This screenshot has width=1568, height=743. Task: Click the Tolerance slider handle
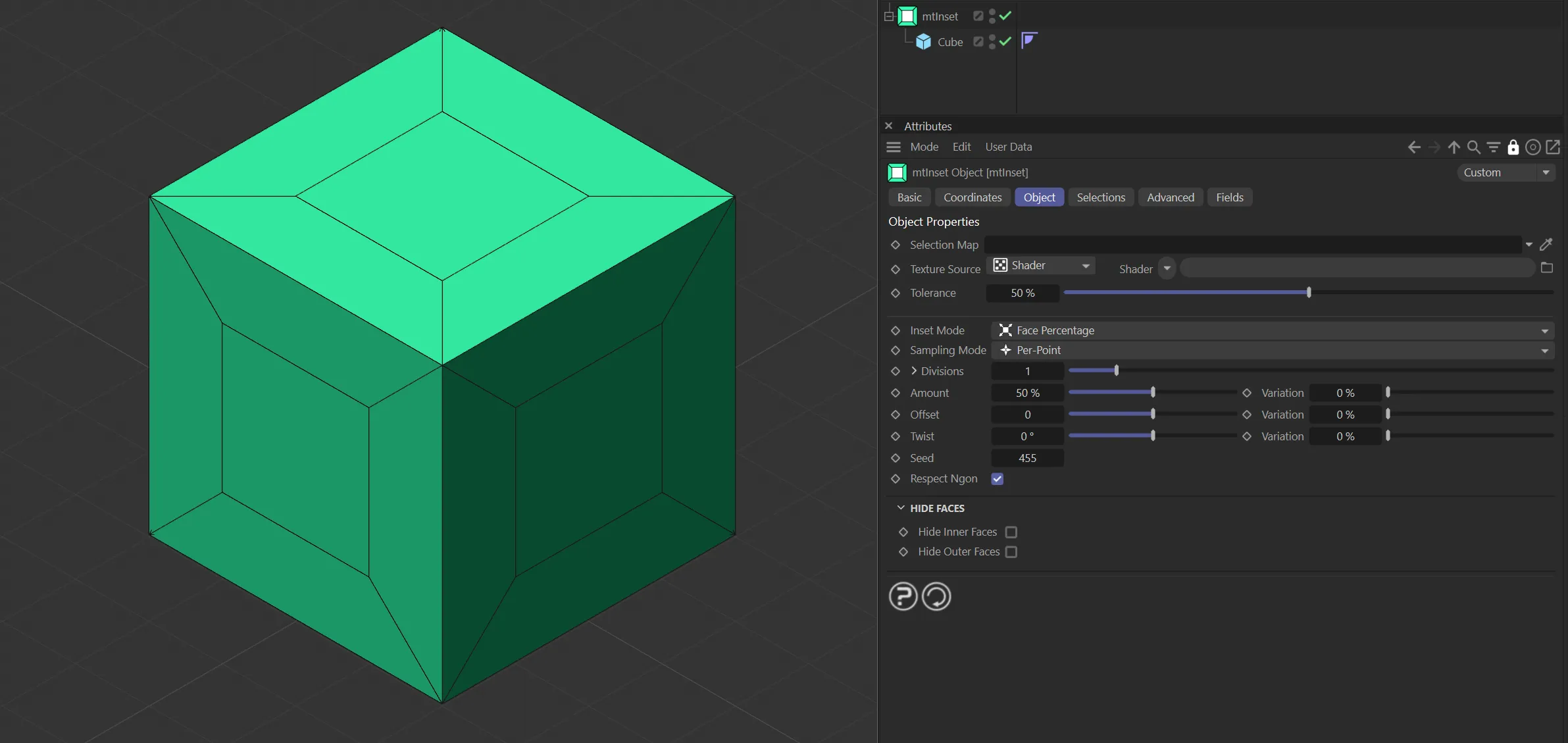click(x=1309, y=292)
